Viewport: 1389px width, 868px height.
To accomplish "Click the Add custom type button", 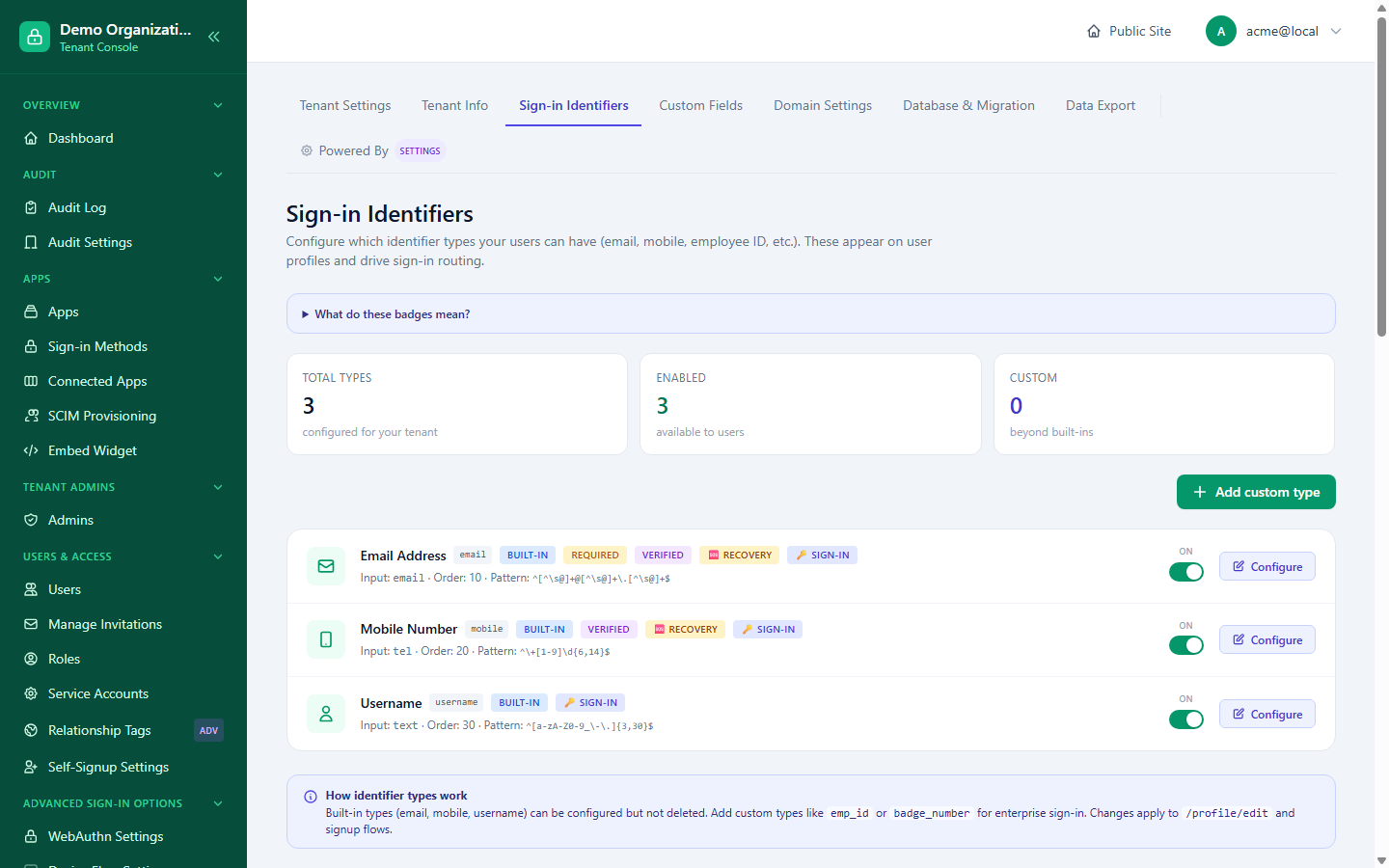I will 1256,492.
